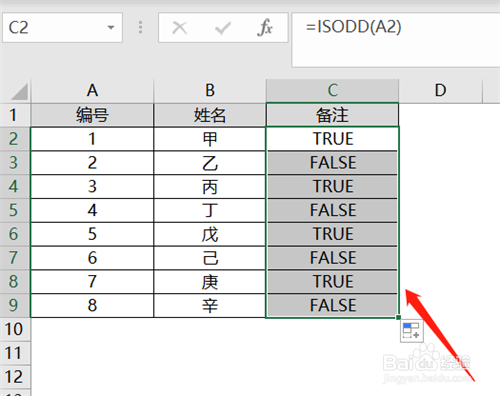The width and height of the screenshot is (500, 396).
Task: Select column C header
Action: click(x=332, y=91)
